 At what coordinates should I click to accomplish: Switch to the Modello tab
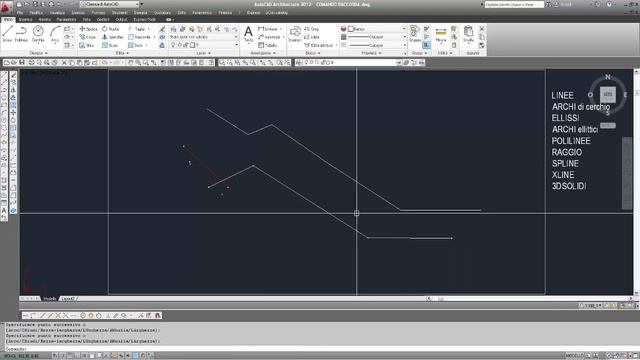(49, 298)
